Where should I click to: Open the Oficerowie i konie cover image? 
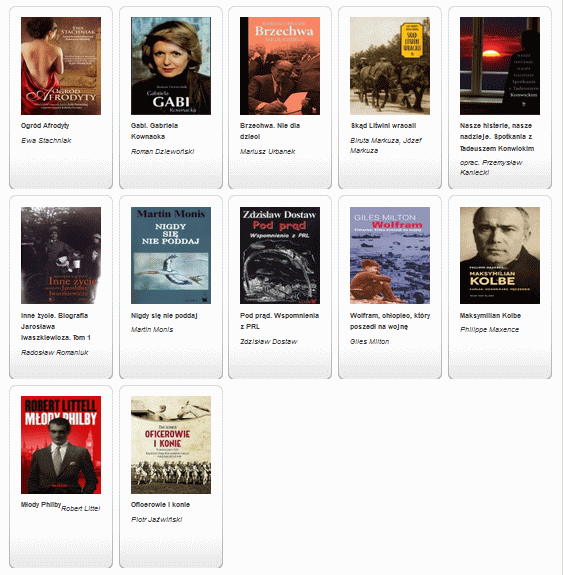(x=171, y=445)
